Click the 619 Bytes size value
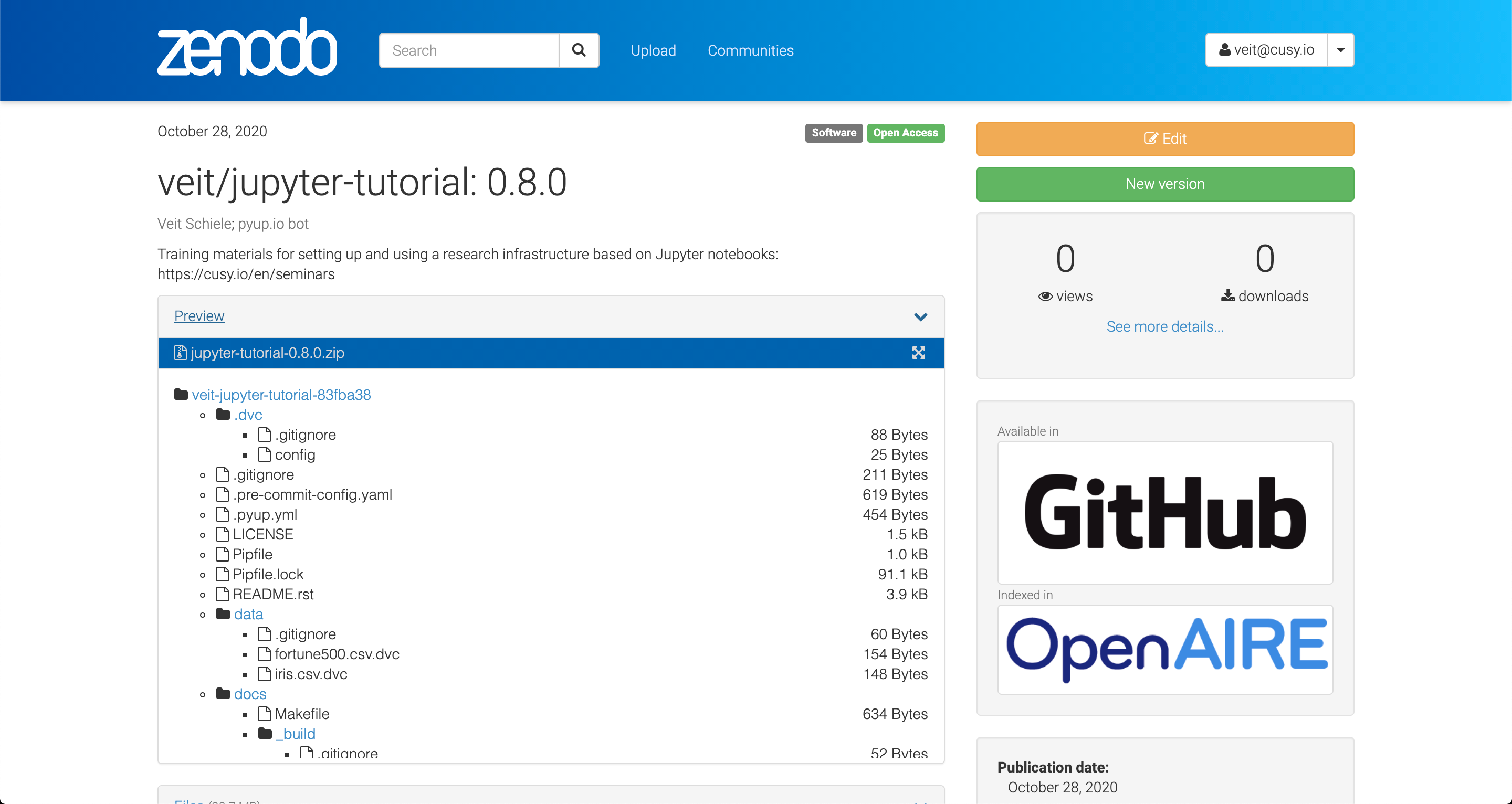This screenshot has width=1512, height=804. coord(895,494)
